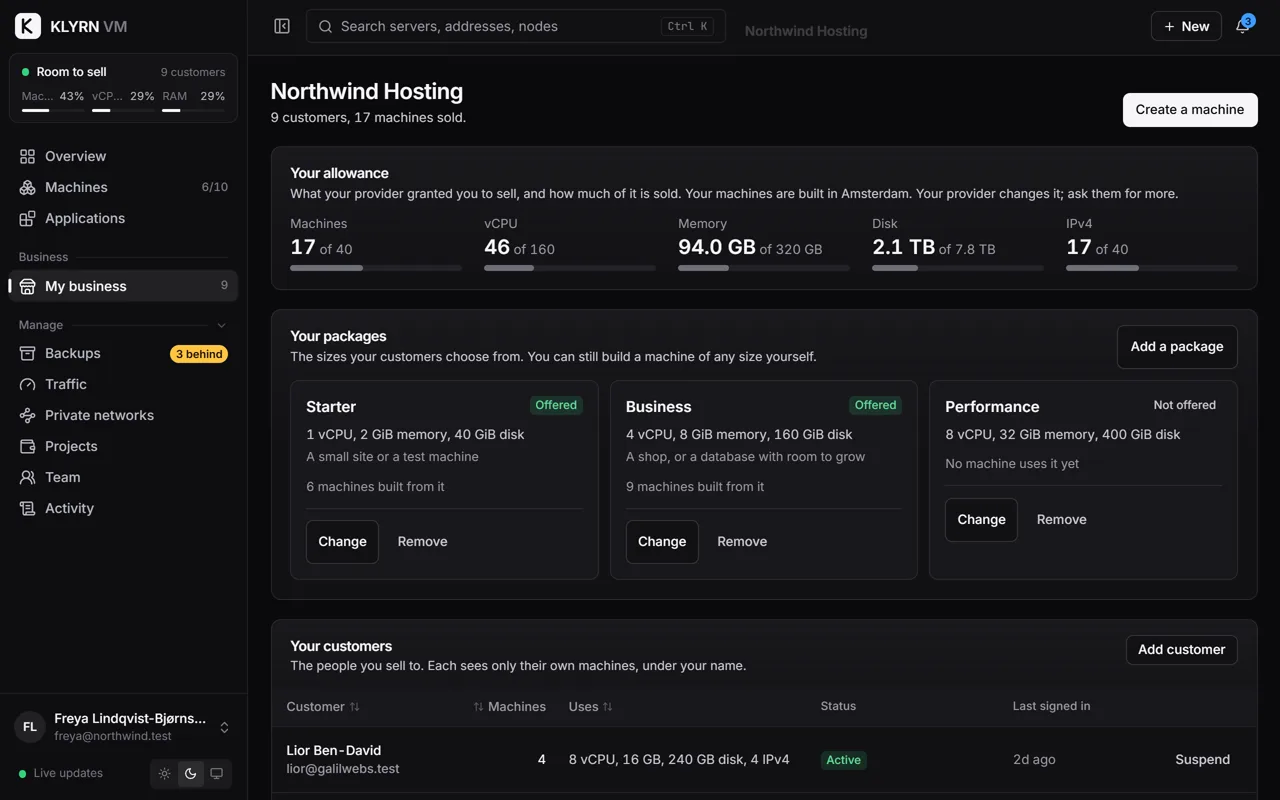The width and height of the screenshot is (1280, 800).
Task: Open the Projects page
Action: point(123,446)
